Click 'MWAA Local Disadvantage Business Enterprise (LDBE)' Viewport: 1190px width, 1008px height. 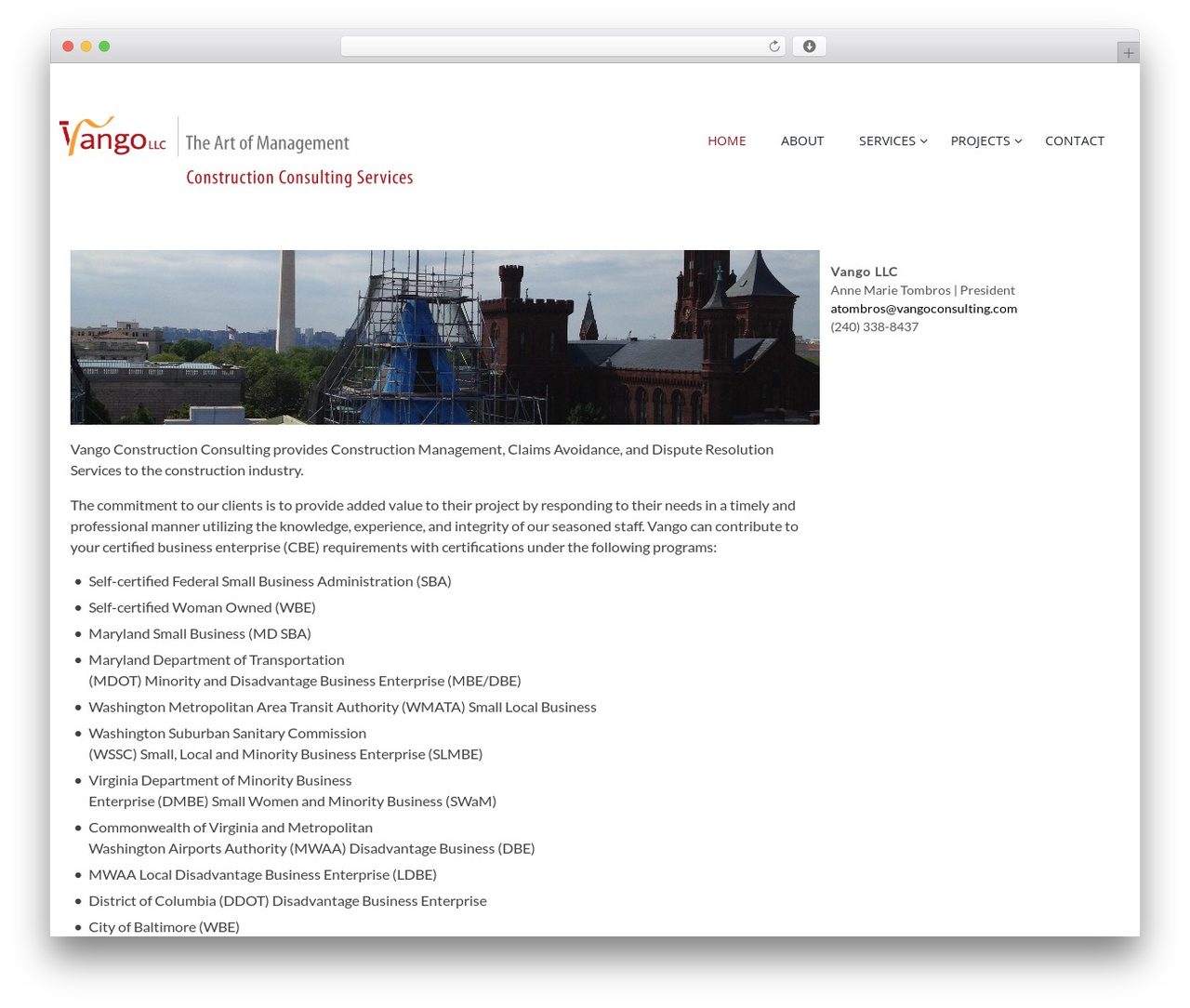tap(262, 874)
